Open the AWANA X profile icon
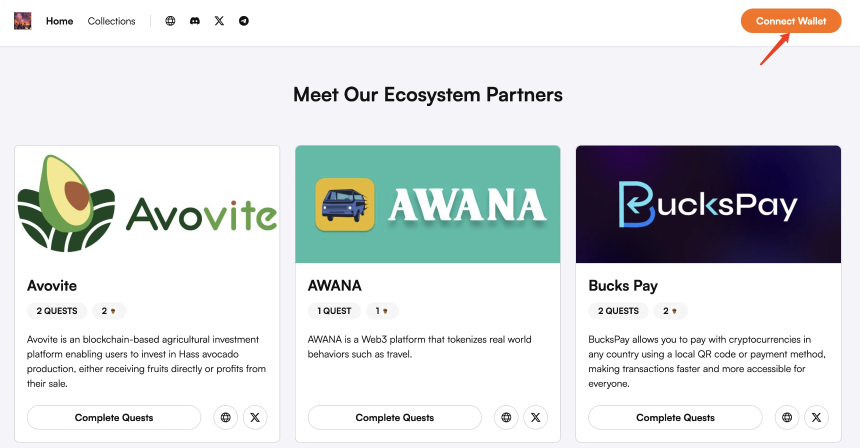The width and height of the screenshot is (860, 448). (536, 417)
